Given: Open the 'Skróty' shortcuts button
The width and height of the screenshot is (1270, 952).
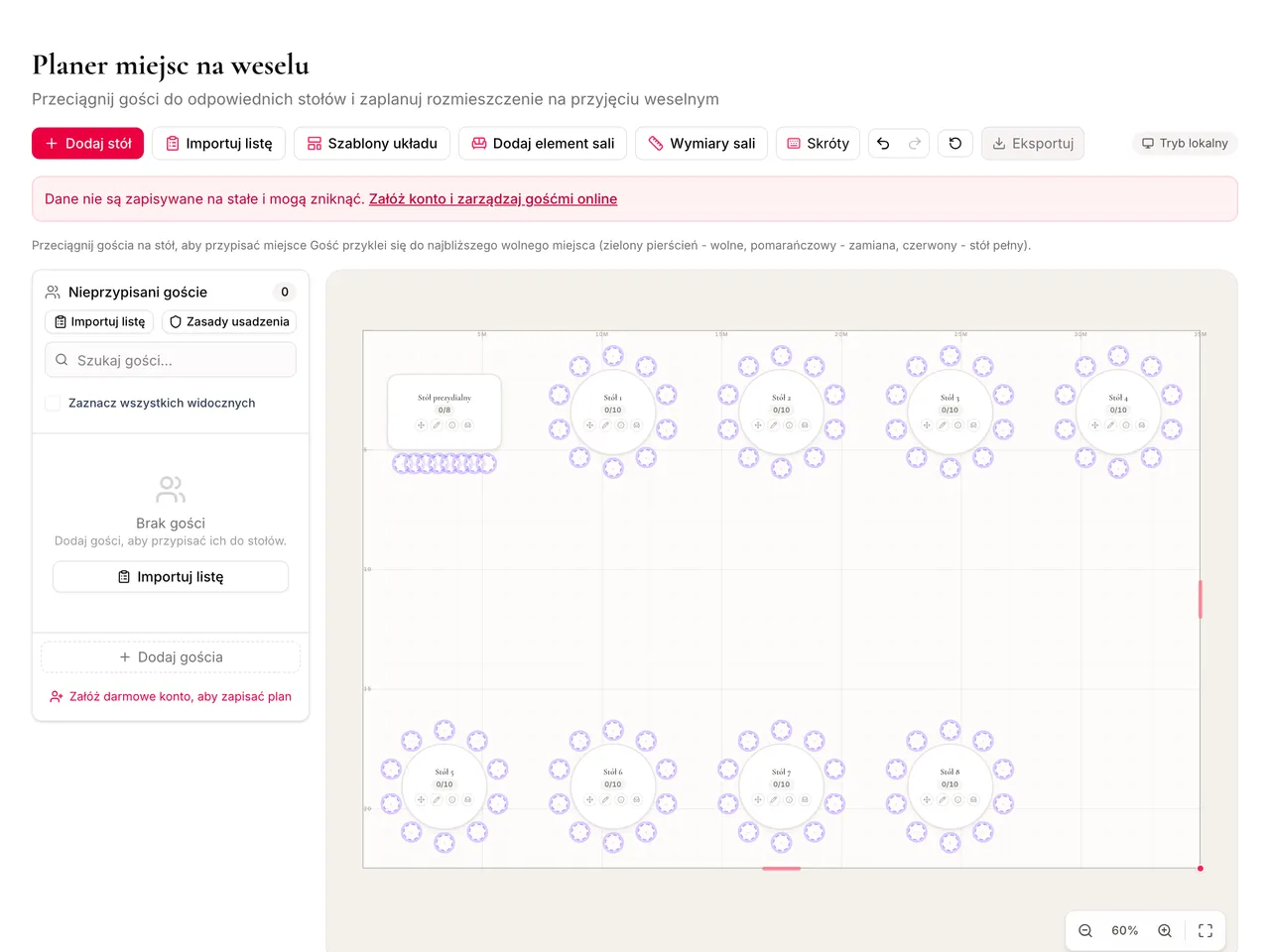Looking at the screenshot, I should 819,144.
